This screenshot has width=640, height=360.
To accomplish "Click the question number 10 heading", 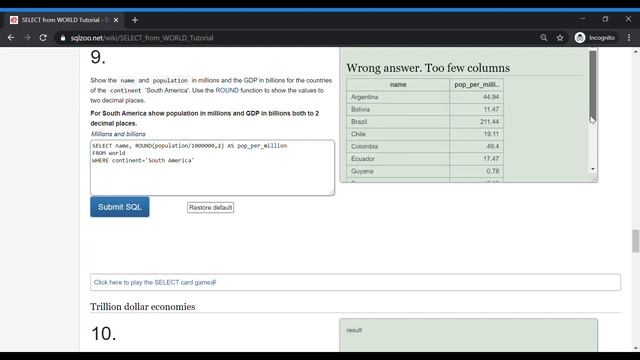I will 103,333.
